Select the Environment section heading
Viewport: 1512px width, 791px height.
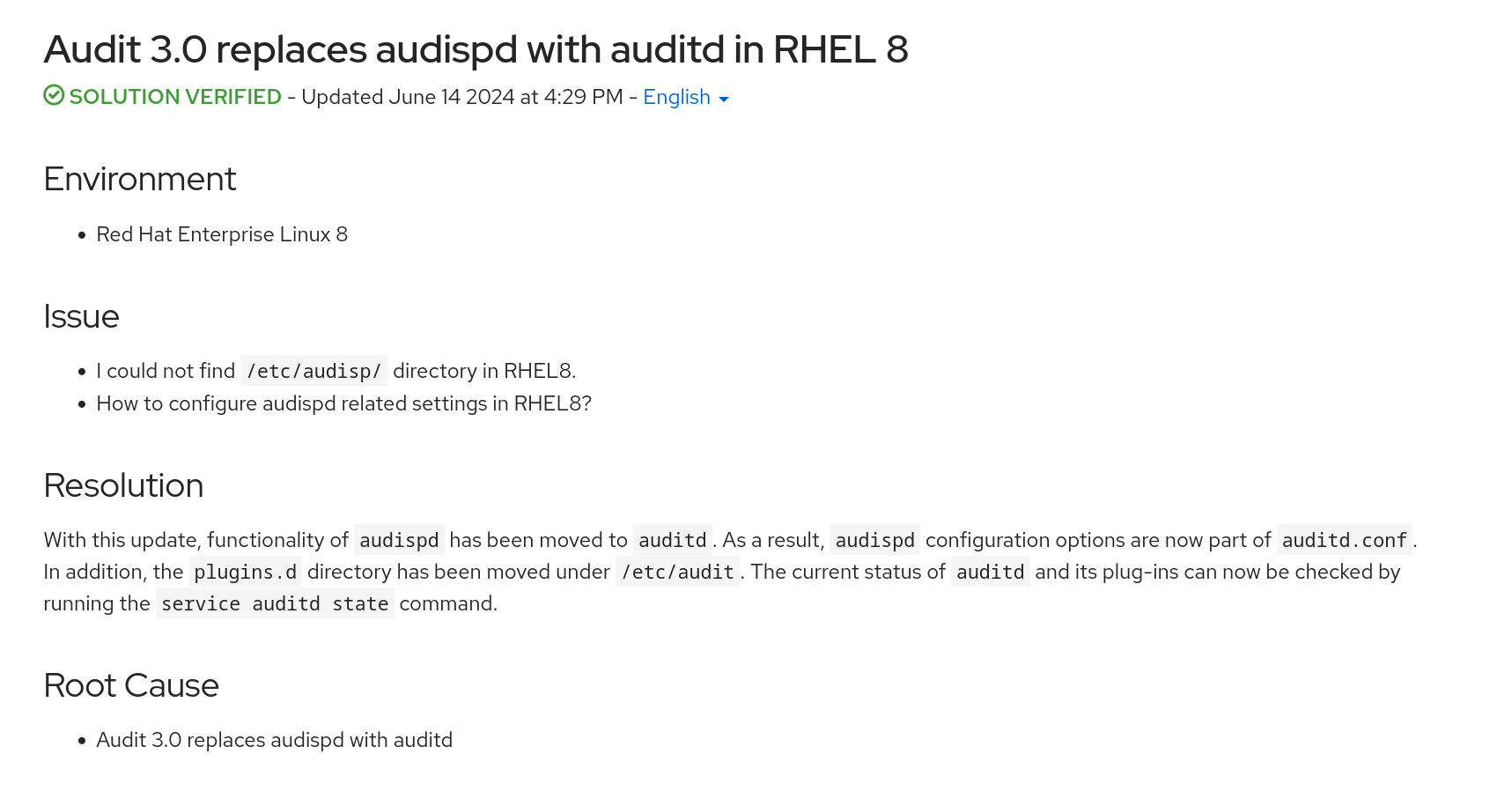pyautogui.click(x=140, y=179)
